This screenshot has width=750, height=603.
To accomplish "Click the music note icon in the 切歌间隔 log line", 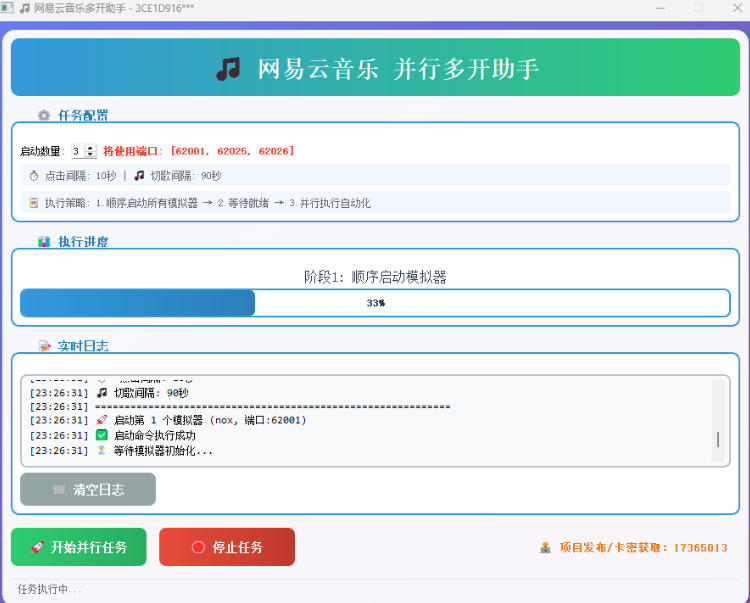I will point(101,393).
